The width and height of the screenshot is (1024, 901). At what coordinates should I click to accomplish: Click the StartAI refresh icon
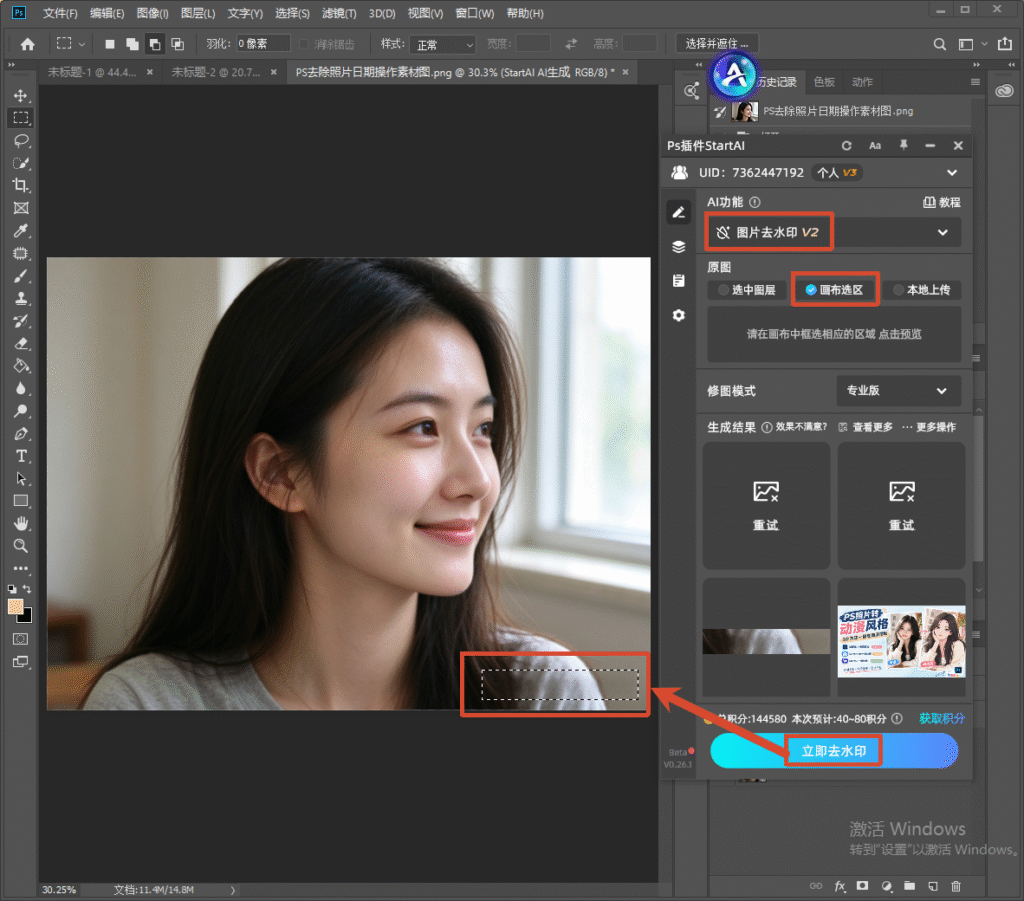pos(846,146)
